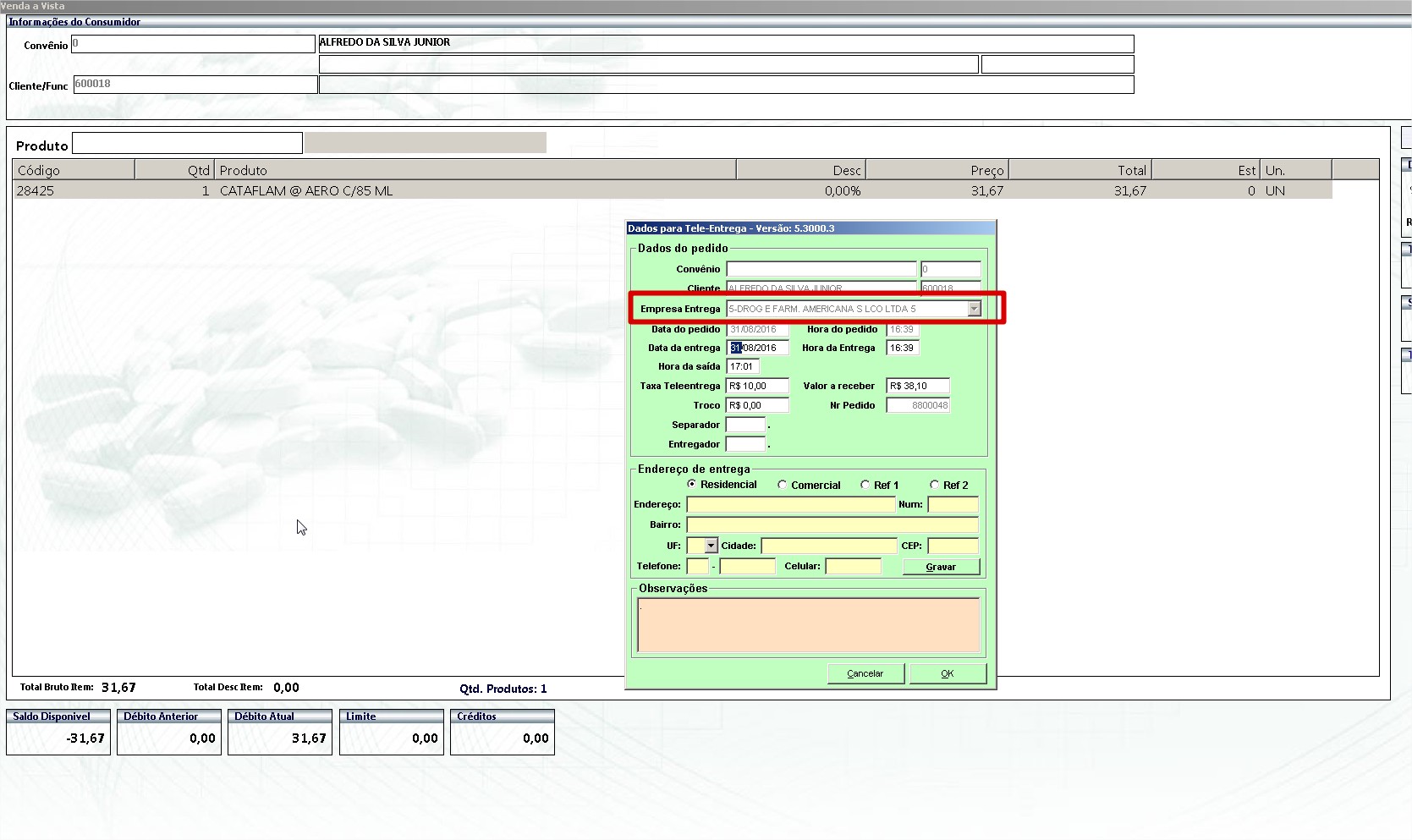Click the Entregador input box
Image resolution: width=1412 pixels, height=840 pixels.
pyautogui.click(x=745, y=444)
